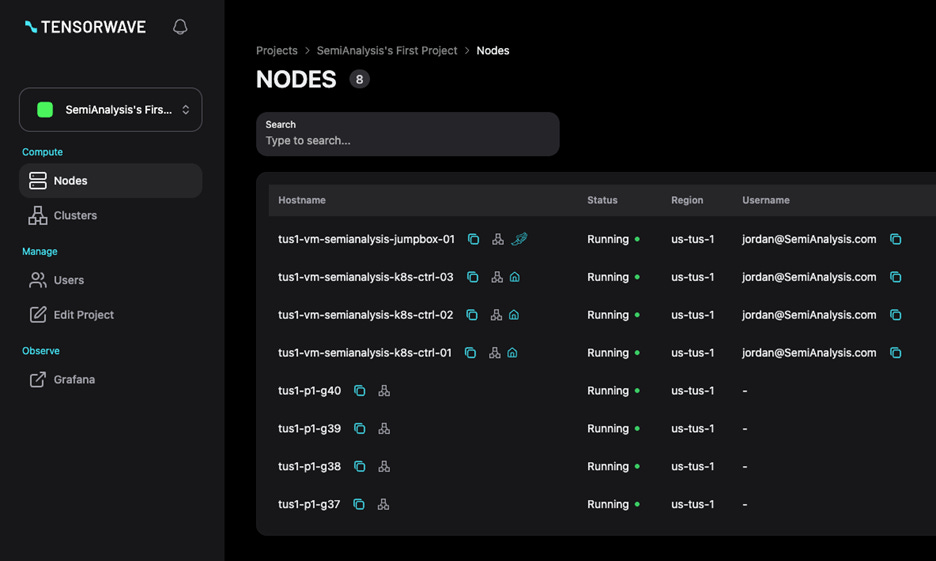
Task: Copy hostname tus1-vm-semianalysis-jumpbox-01
Action: pos(473,239)
